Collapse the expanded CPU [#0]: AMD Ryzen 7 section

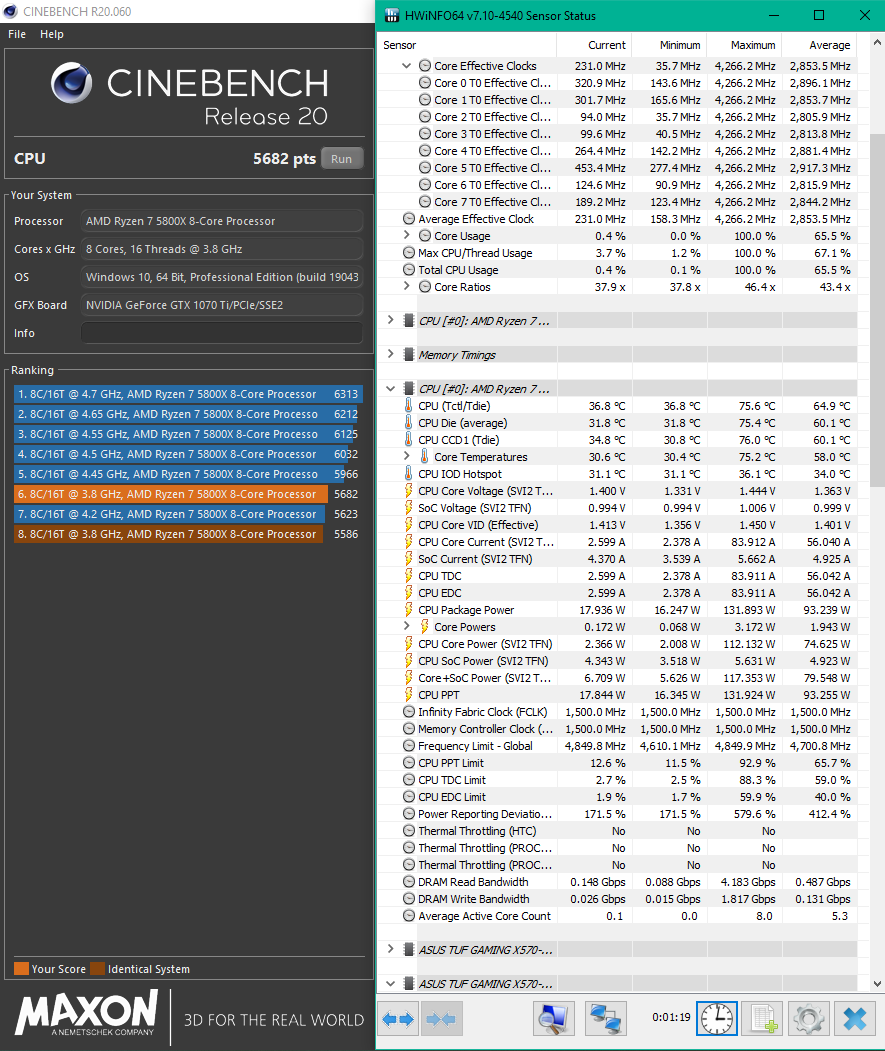[x=391, y=388]
